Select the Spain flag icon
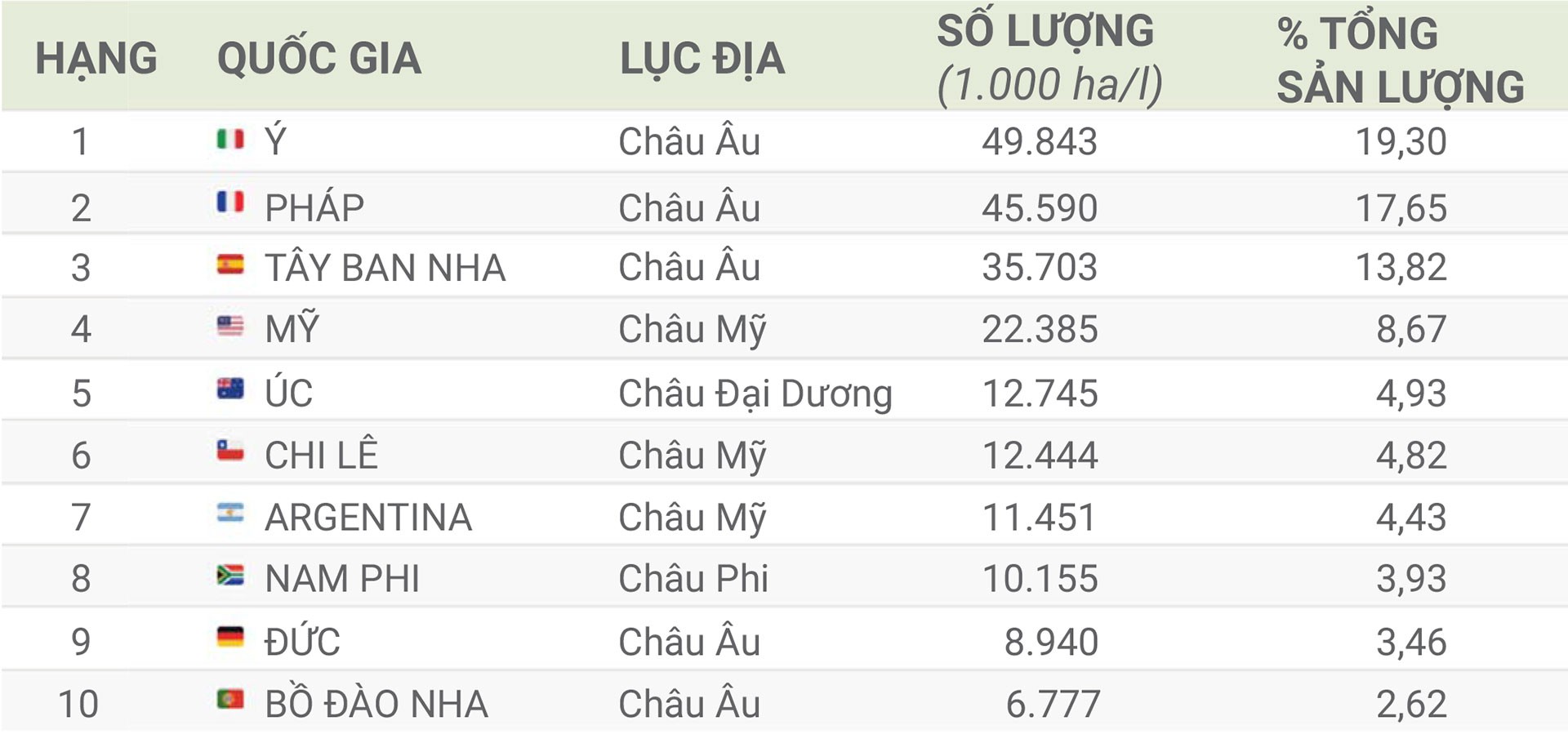This screenshot has height=734, width=1568. coord(230,265)
